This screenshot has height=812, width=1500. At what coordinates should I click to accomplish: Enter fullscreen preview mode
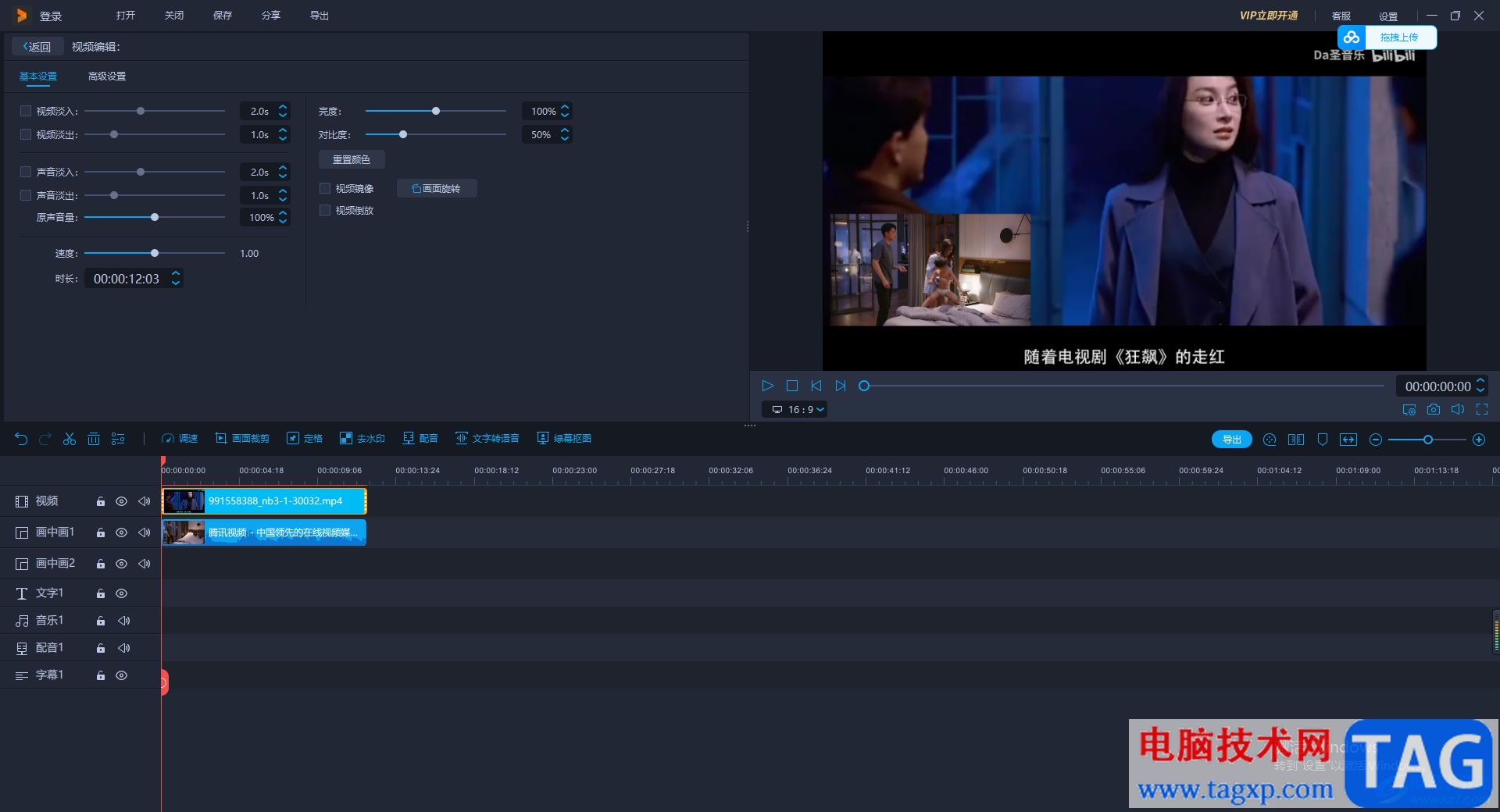[1482, 409]
